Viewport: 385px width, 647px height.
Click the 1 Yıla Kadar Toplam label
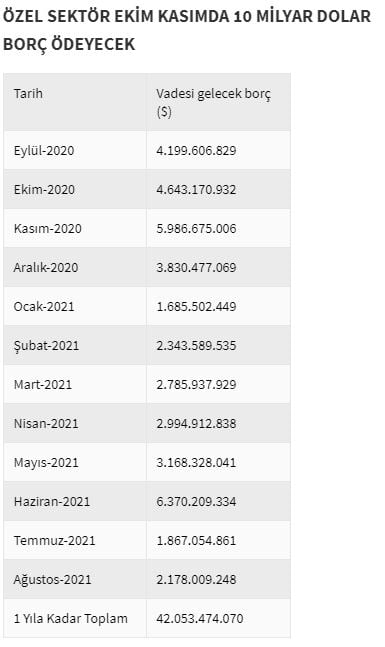71,619
